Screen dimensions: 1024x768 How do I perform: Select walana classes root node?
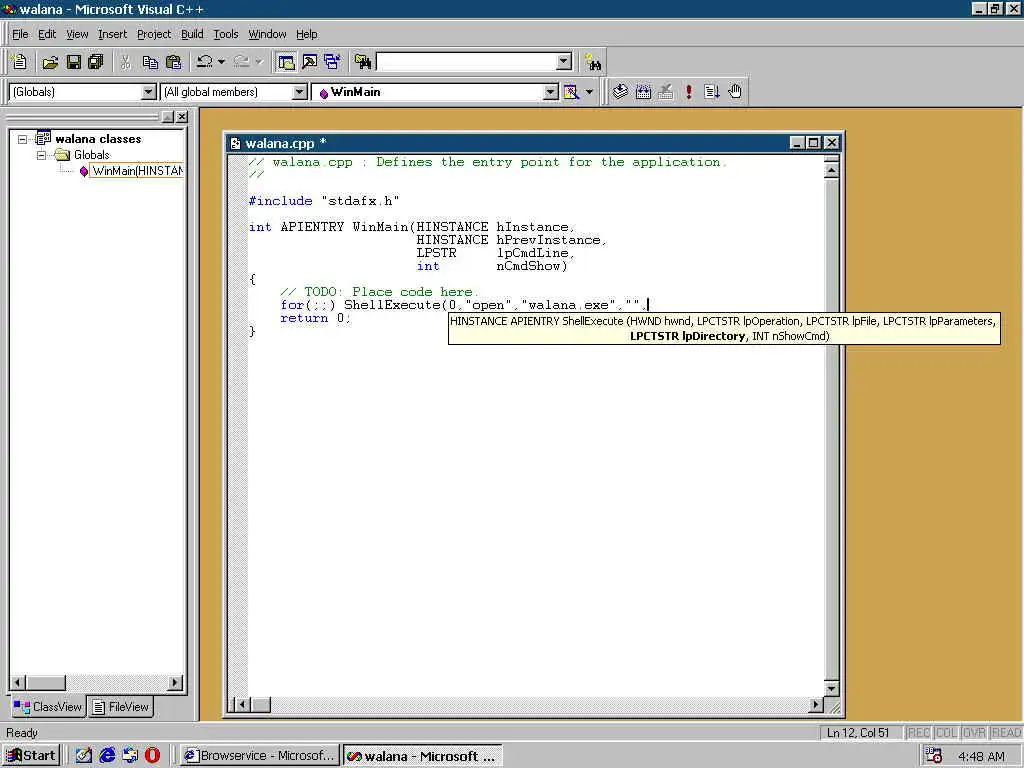pos(98,138)
